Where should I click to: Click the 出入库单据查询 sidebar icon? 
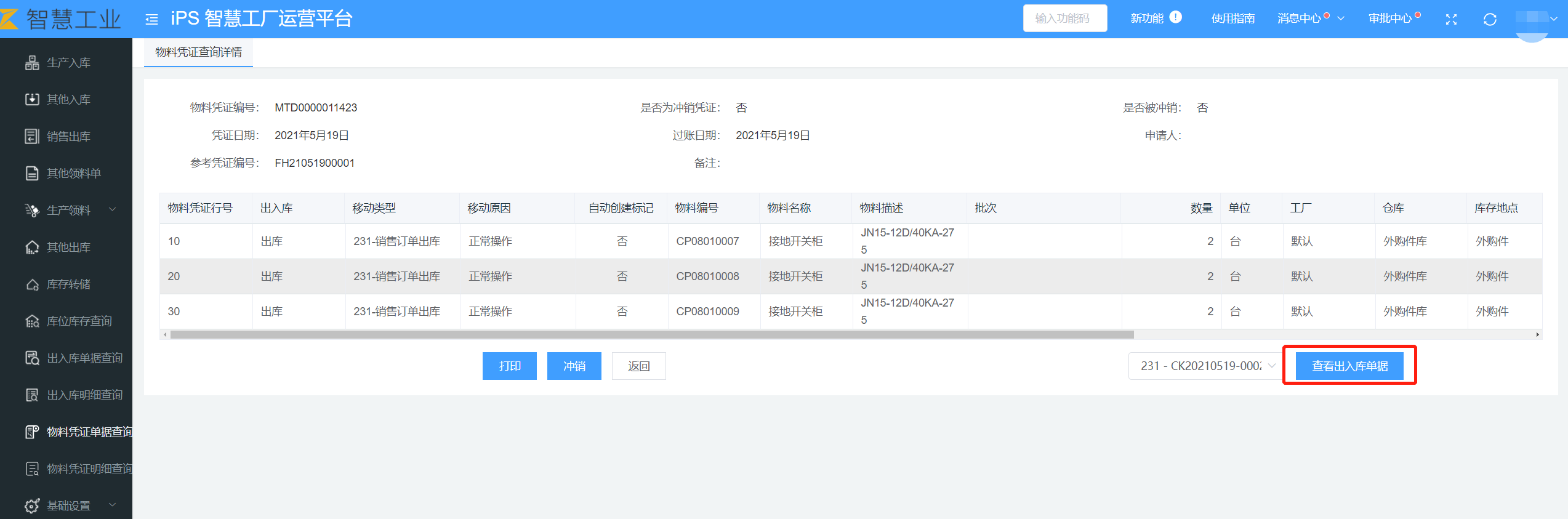click(x=32, y=358)
